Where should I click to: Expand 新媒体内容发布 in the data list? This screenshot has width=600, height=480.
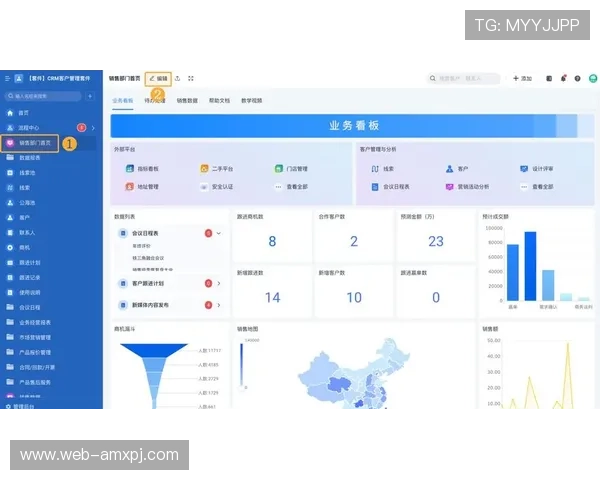219,305
